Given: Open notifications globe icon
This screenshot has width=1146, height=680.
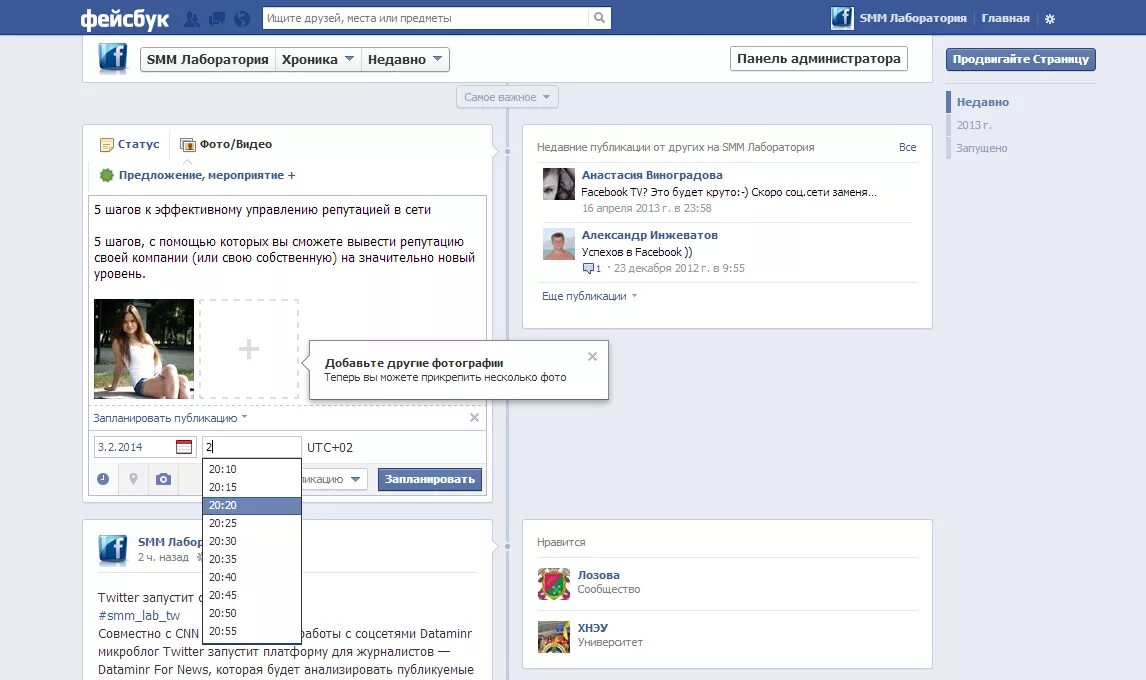Looking at the screenshot, I should [x=242, y=18].
